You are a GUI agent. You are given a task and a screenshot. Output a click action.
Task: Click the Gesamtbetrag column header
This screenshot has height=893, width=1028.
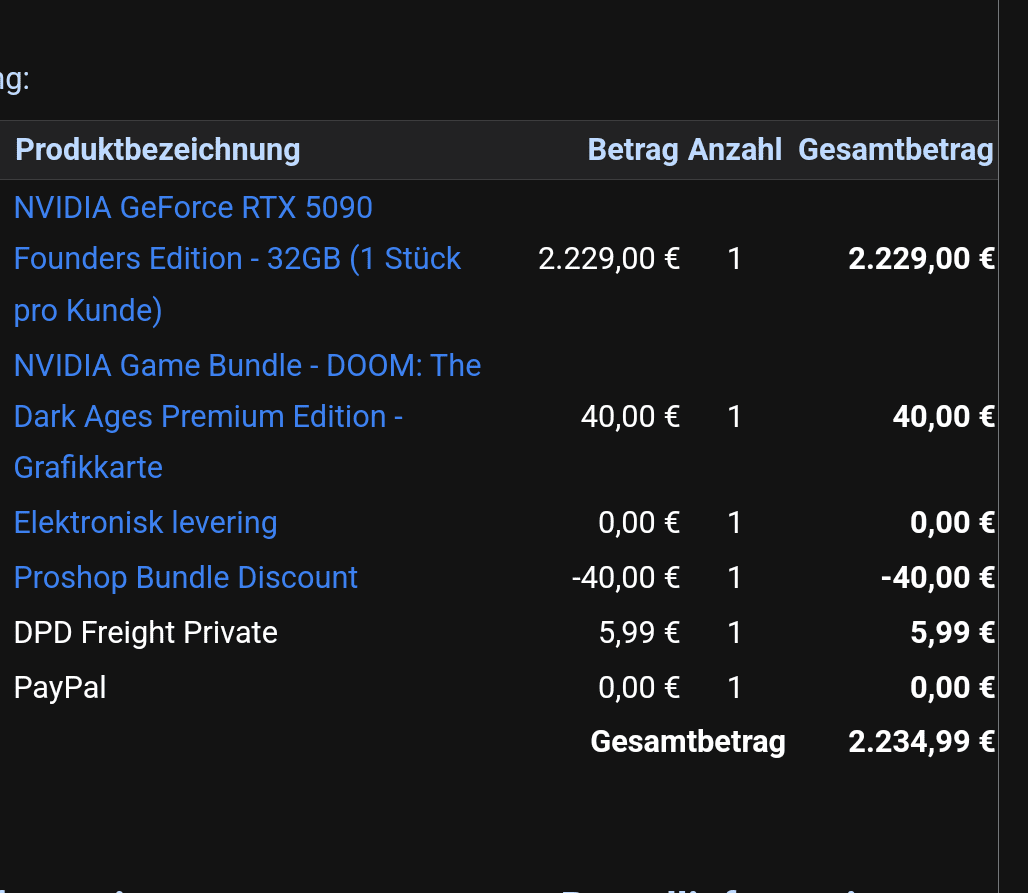[895, 150]
